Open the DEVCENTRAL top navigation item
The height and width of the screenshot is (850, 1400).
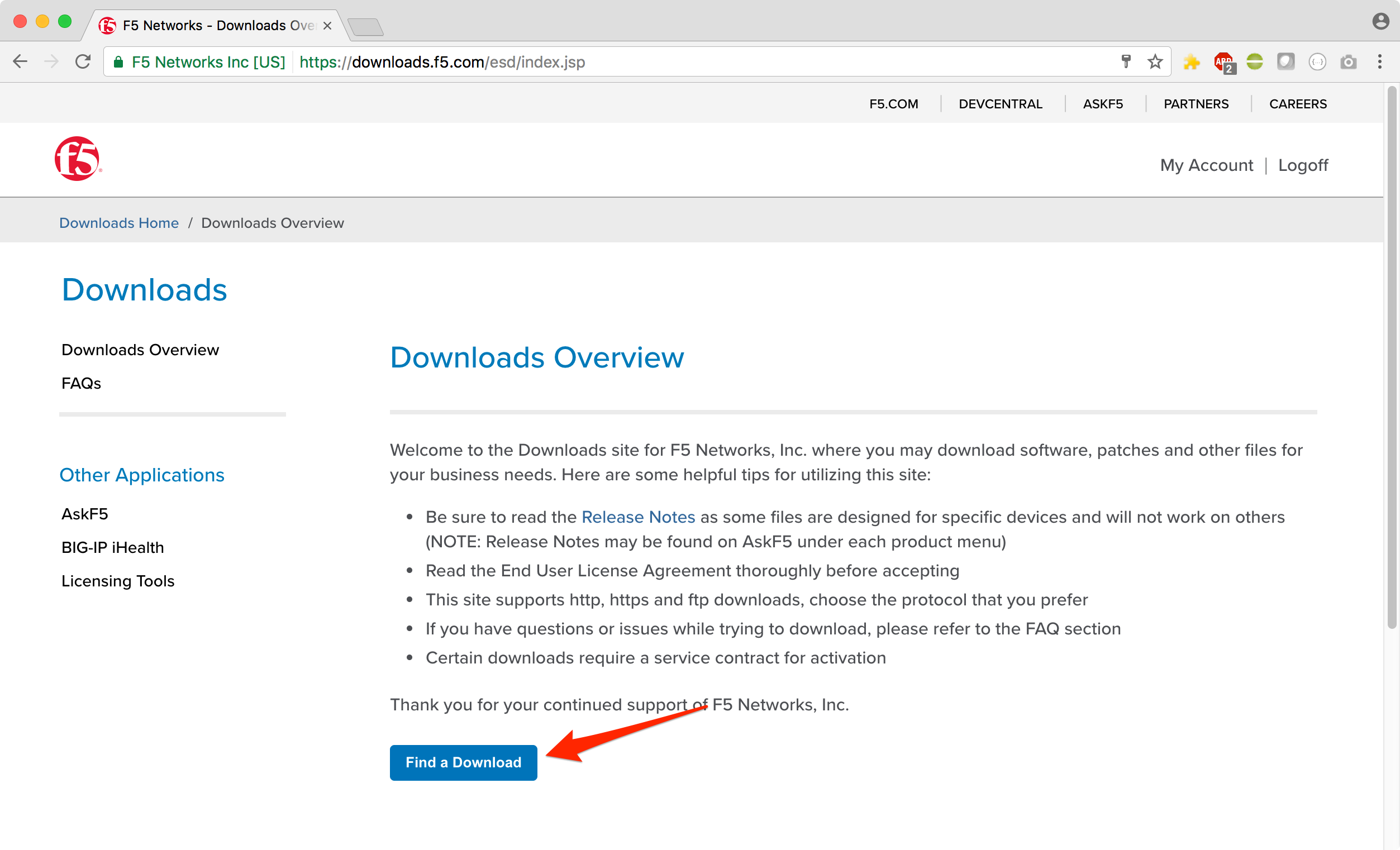[x=1000, y=104]
